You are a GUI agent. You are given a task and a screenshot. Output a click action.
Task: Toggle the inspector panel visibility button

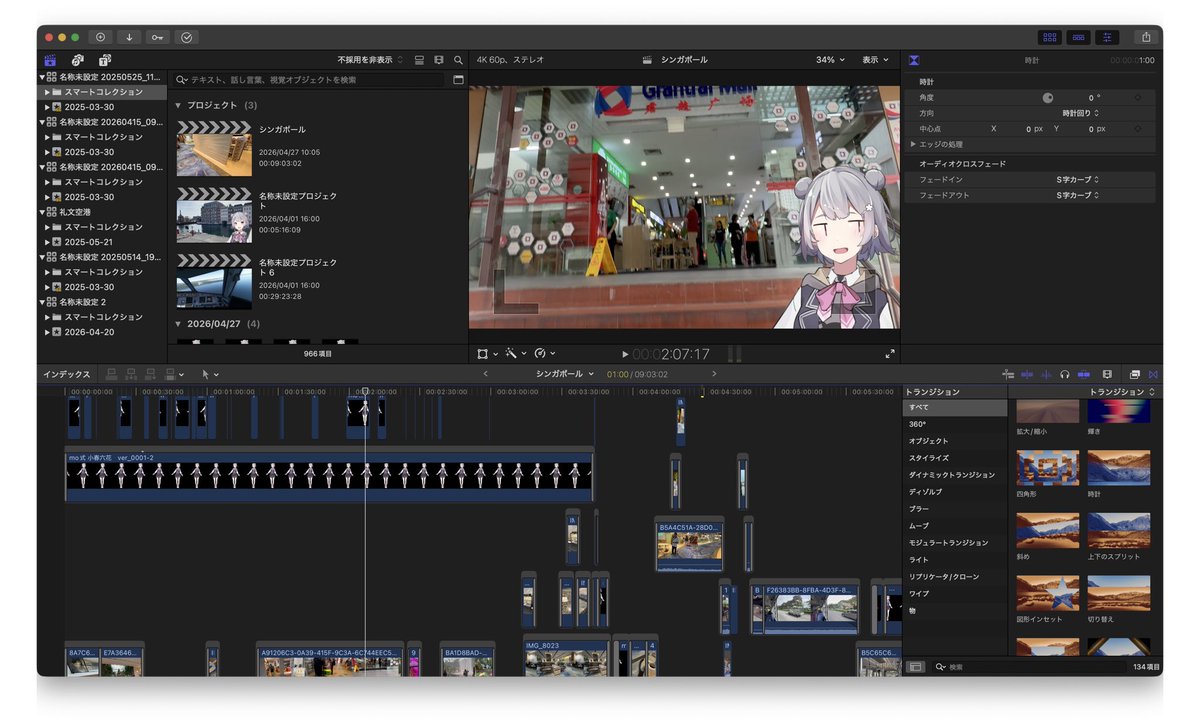pyautogui.click(x=1107, y=37)
